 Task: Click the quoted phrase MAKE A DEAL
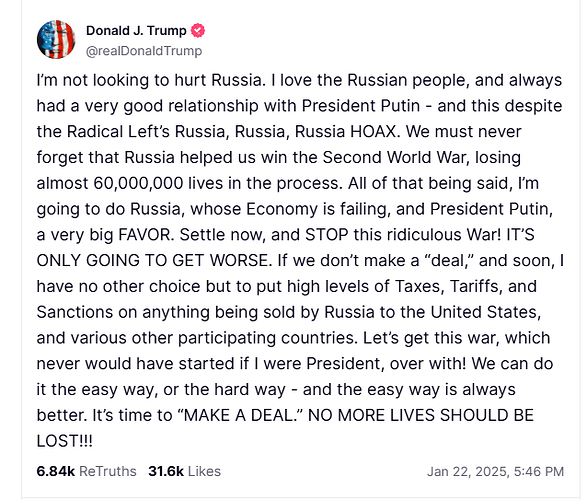pyautogui.click(x=241, y=415)
